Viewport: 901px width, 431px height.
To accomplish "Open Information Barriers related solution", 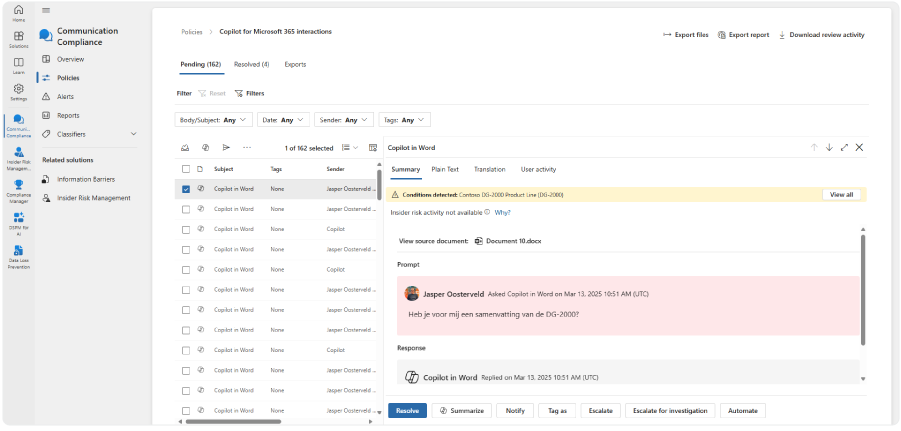I will [86, 179].
